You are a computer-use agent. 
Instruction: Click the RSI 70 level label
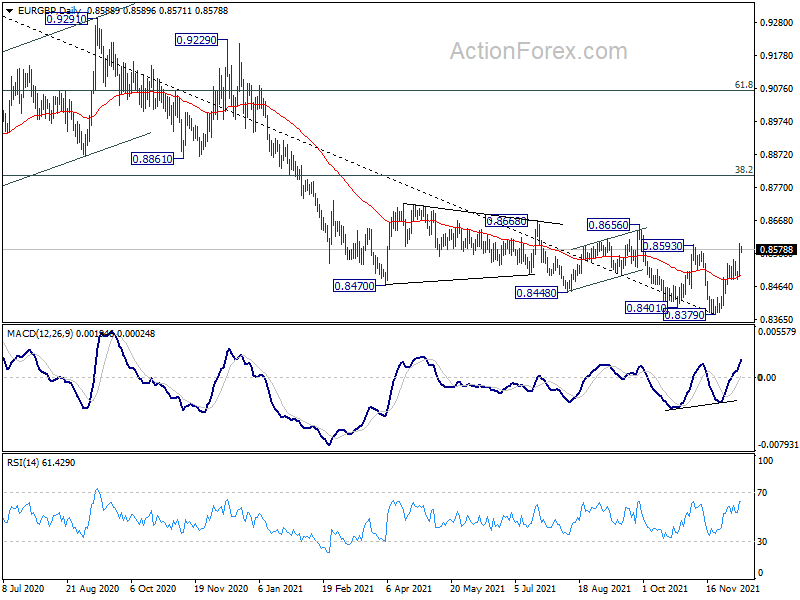tap(762, 492)
